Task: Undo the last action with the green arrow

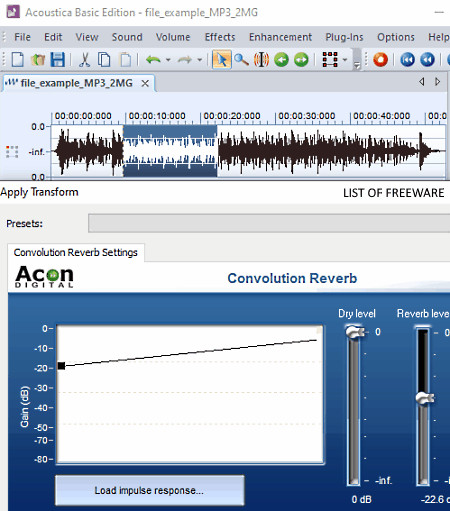Action: (x=153, y=60)
